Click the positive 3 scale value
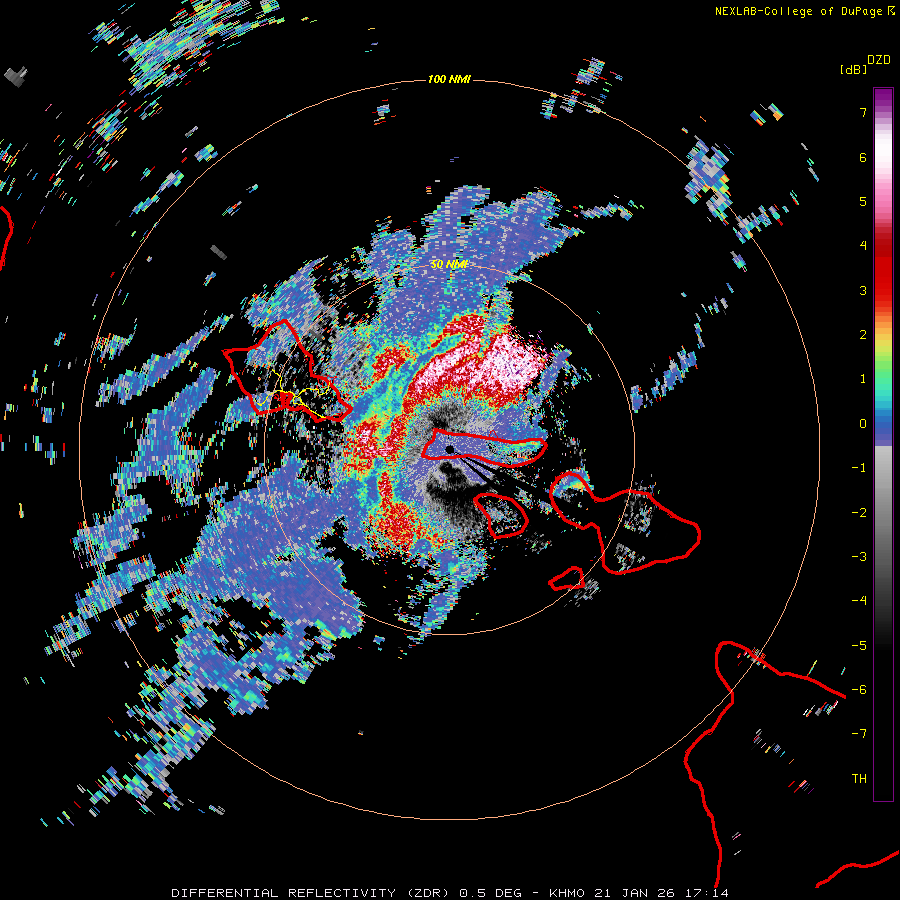 (x=863, y=290)
